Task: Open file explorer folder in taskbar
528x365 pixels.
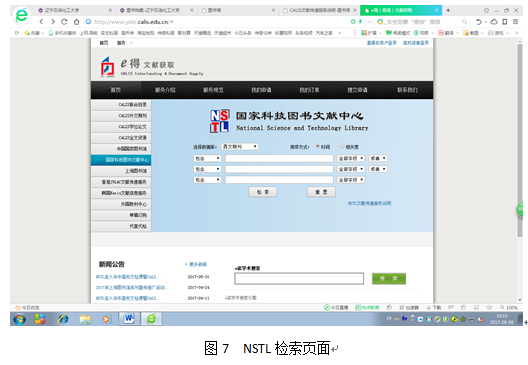Action: (x=85, y=319)
